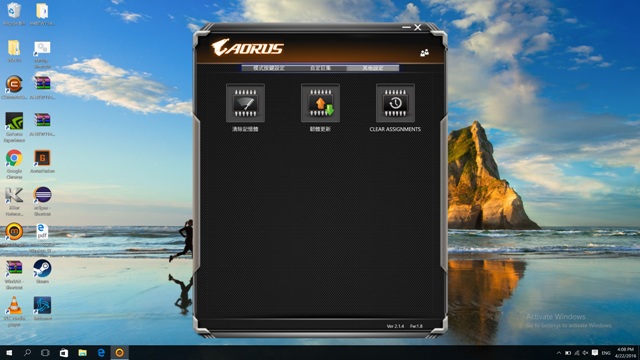Open Task View on the taskbar

[45, 353]
